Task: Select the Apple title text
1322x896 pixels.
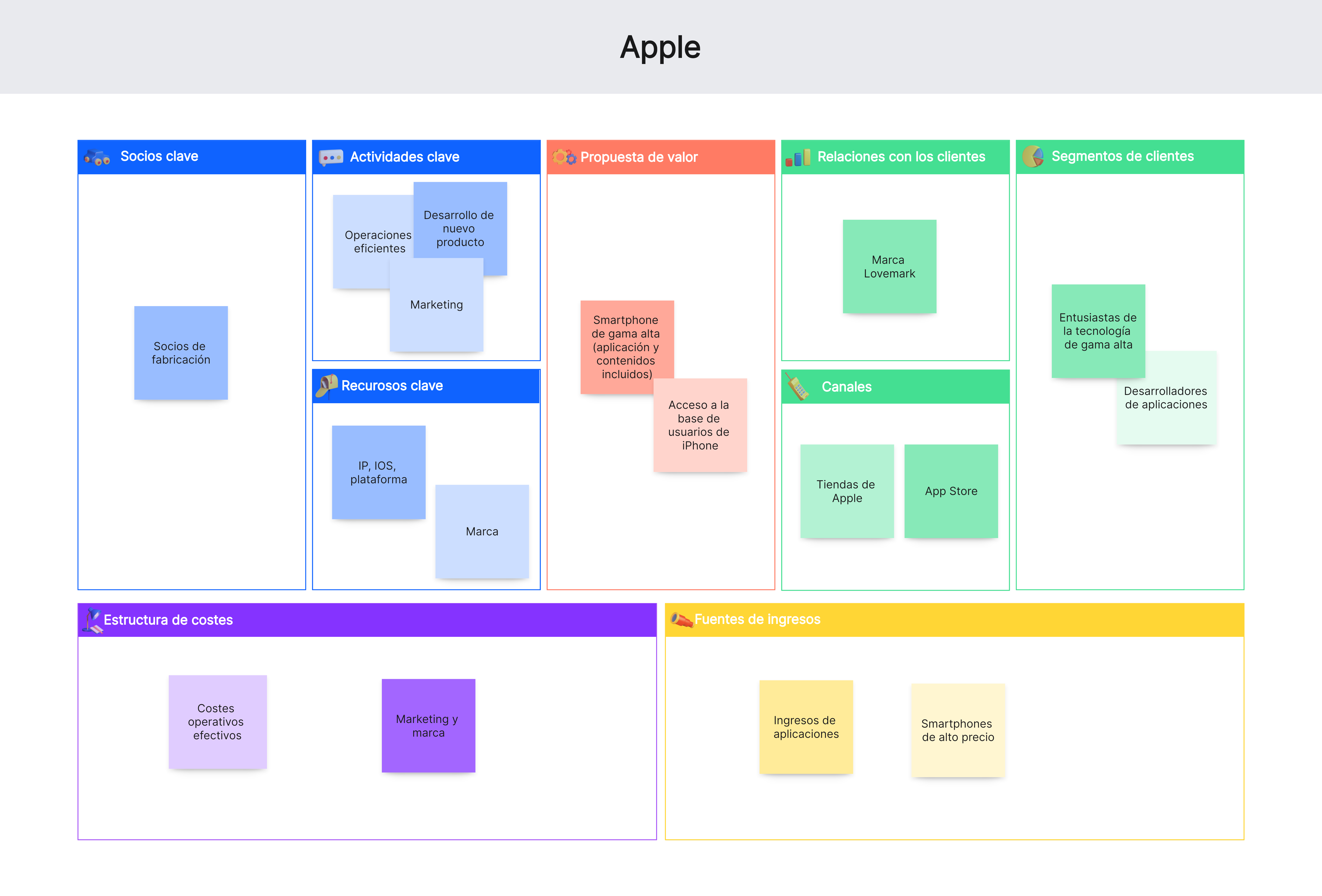Action: [x=661, y=47]
